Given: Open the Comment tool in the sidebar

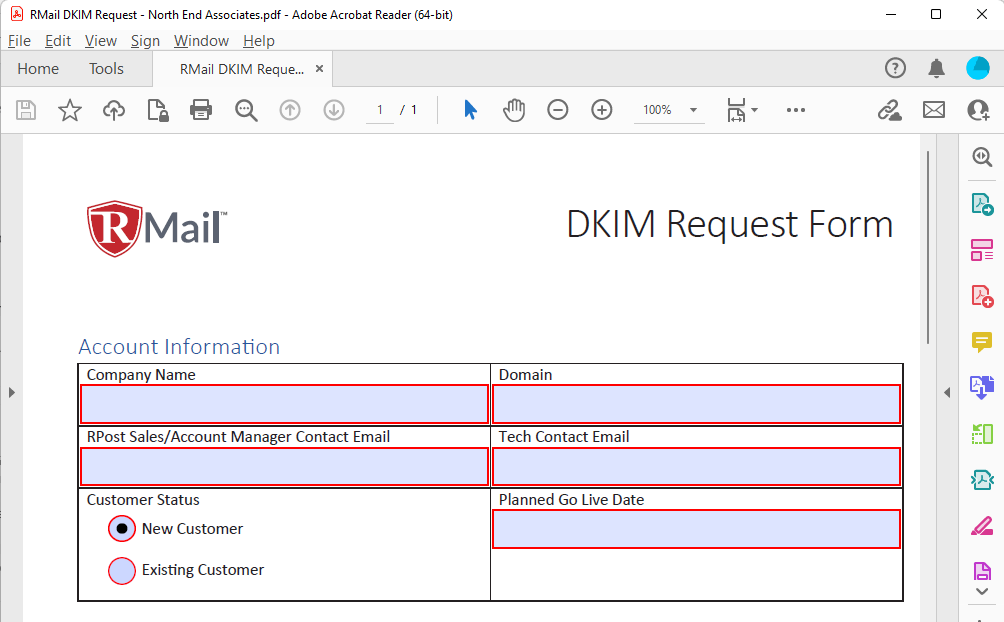Looking at the screenshot, I should tap(981, 343).
